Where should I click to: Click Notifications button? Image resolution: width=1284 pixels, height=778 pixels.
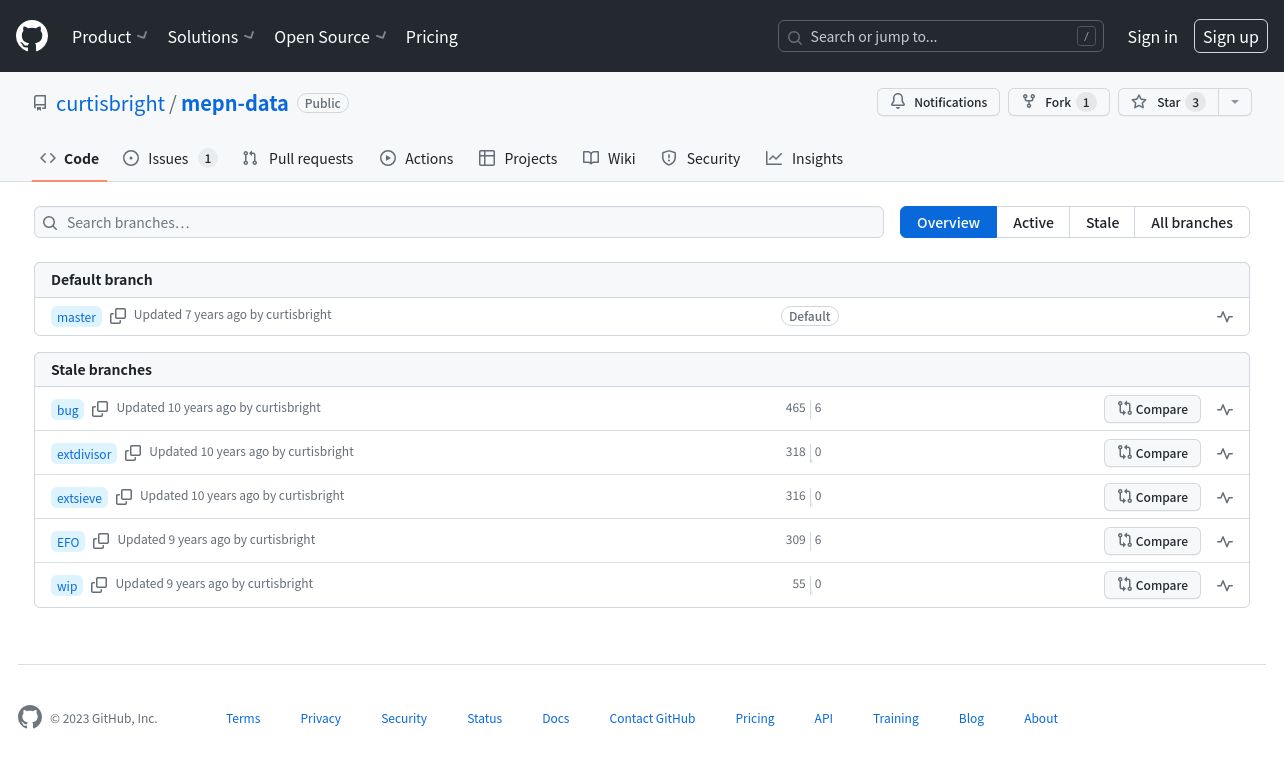[938, 102]
